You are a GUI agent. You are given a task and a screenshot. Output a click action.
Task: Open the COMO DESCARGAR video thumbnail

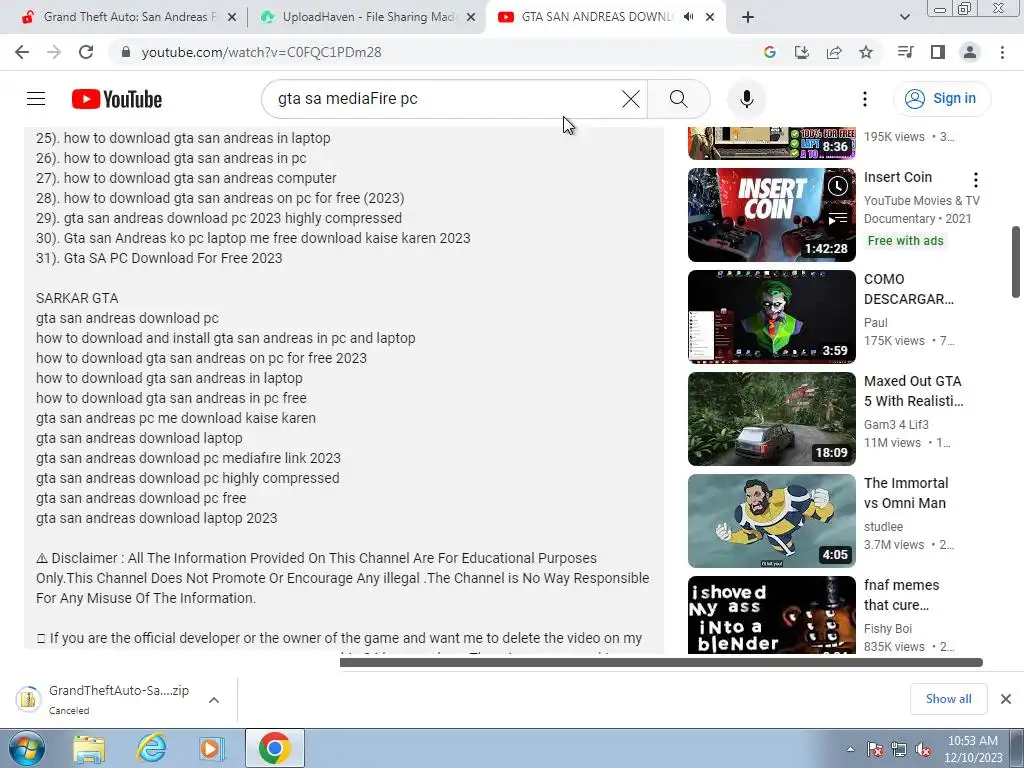[x=771, y=317]
